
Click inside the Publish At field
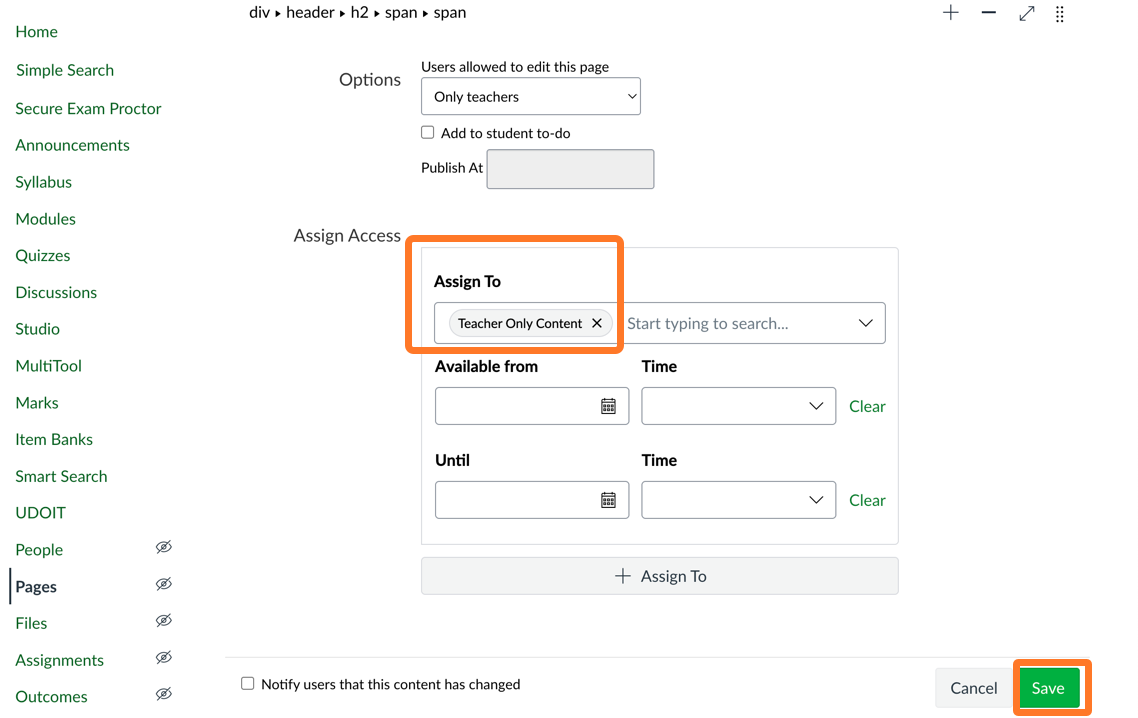(570, 168)
